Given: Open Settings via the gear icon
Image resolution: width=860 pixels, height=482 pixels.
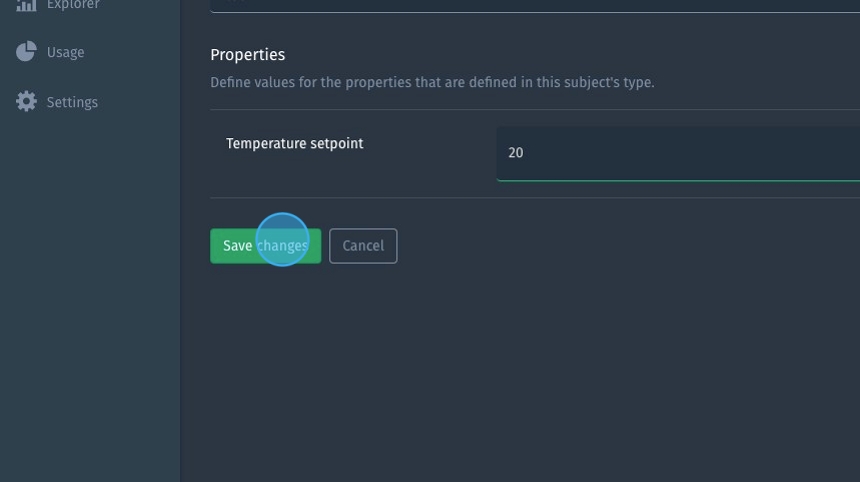Looking at the screenshot, I should [26, 102].
